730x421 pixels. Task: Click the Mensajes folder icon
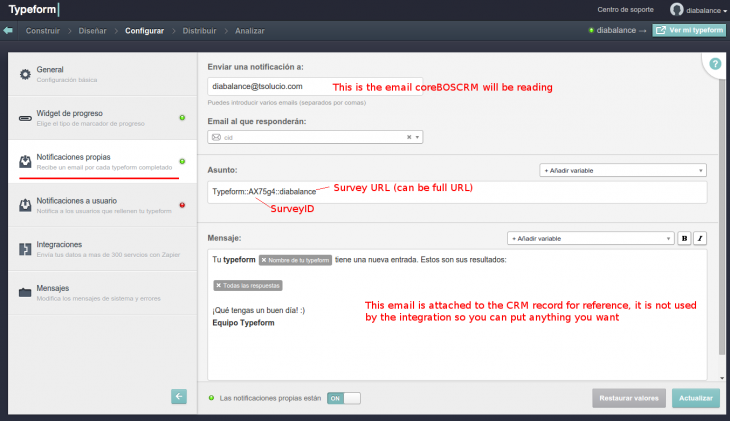click(25, 293)
